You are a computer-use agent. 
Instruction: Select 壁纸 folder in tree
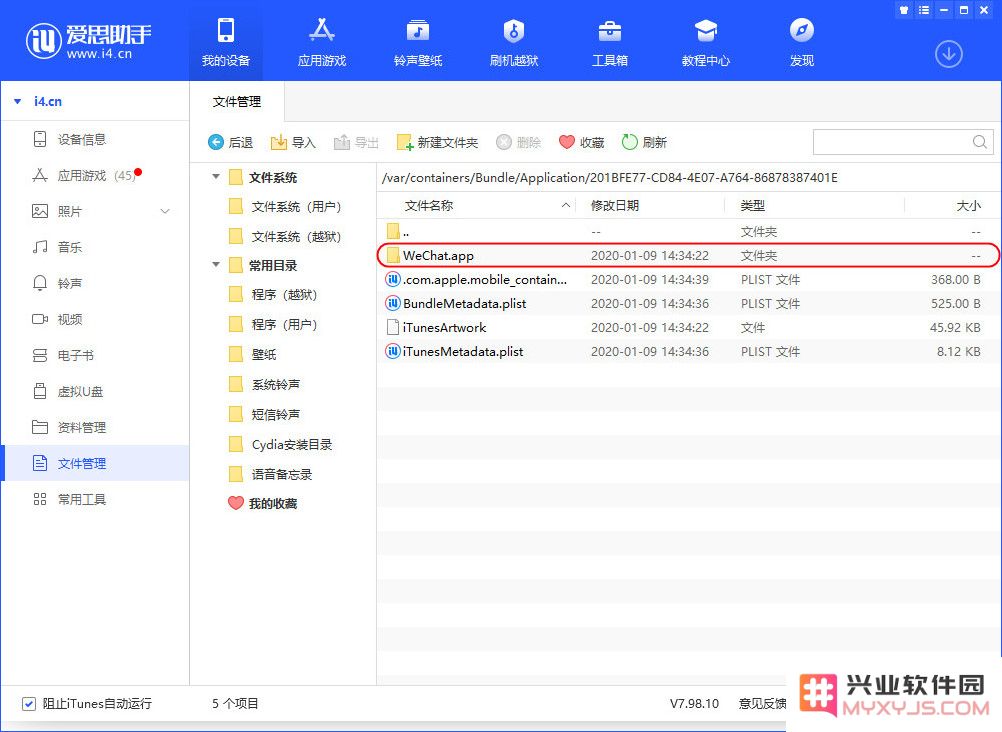click(252, 354)
